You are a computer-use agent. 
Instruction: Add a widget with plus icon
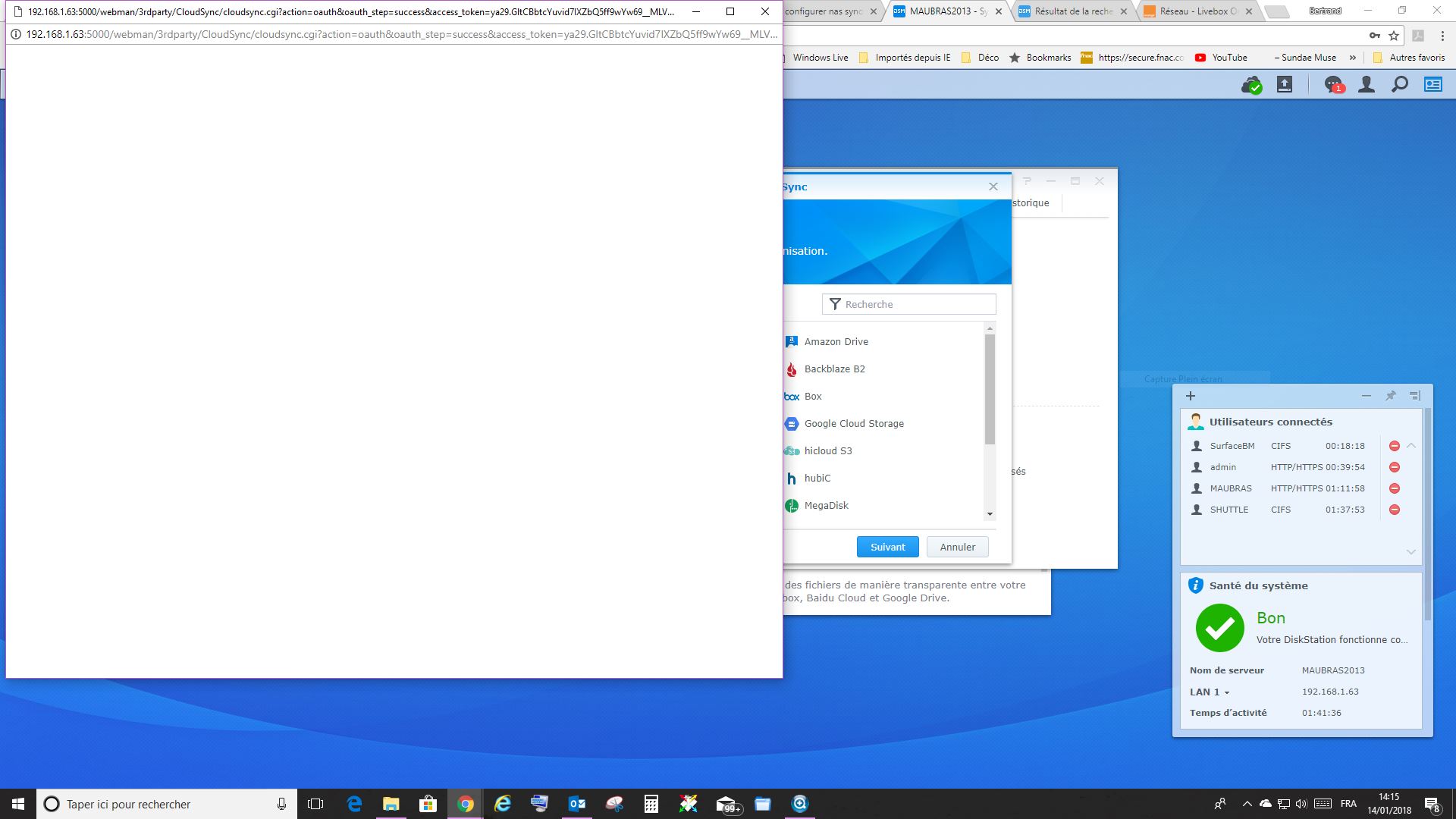1191,396
